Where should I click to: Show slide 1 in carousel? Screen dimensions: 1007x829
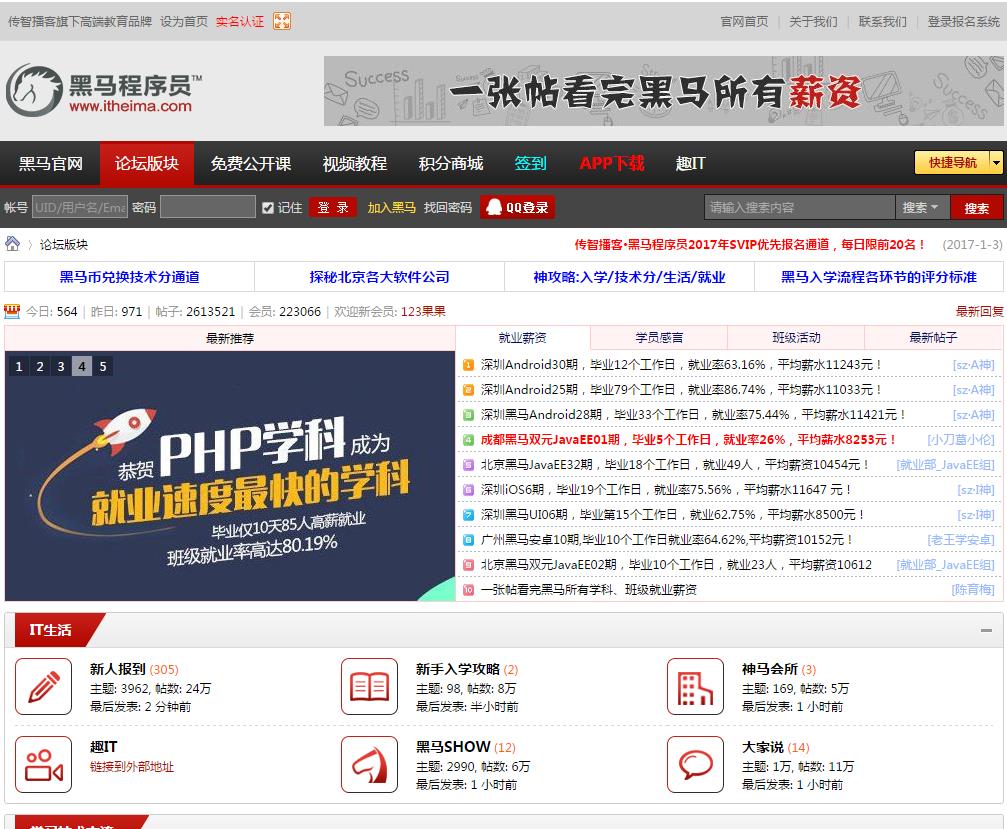pyautogui.click(x=19, y=367)
